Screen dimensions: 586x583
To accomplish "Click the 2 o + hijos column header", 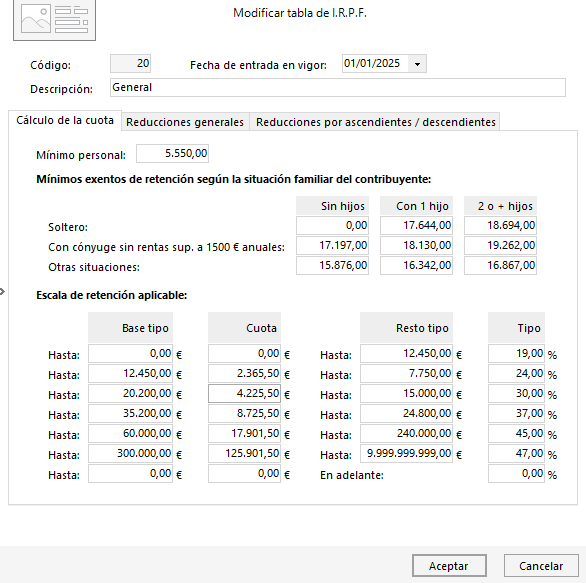I will tap(500, 206).
